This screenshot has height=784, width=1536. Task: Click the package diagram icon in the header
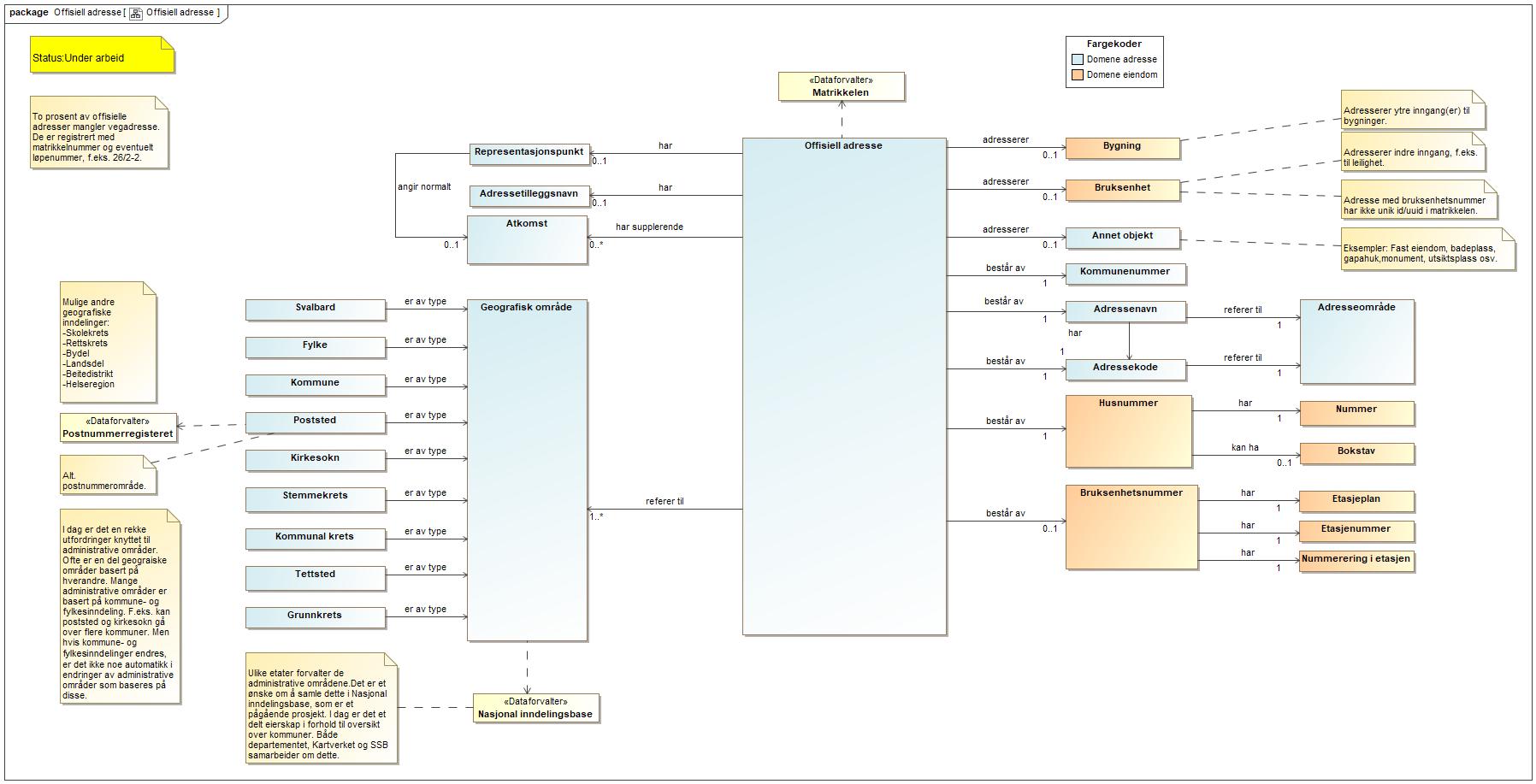point(136,13)
